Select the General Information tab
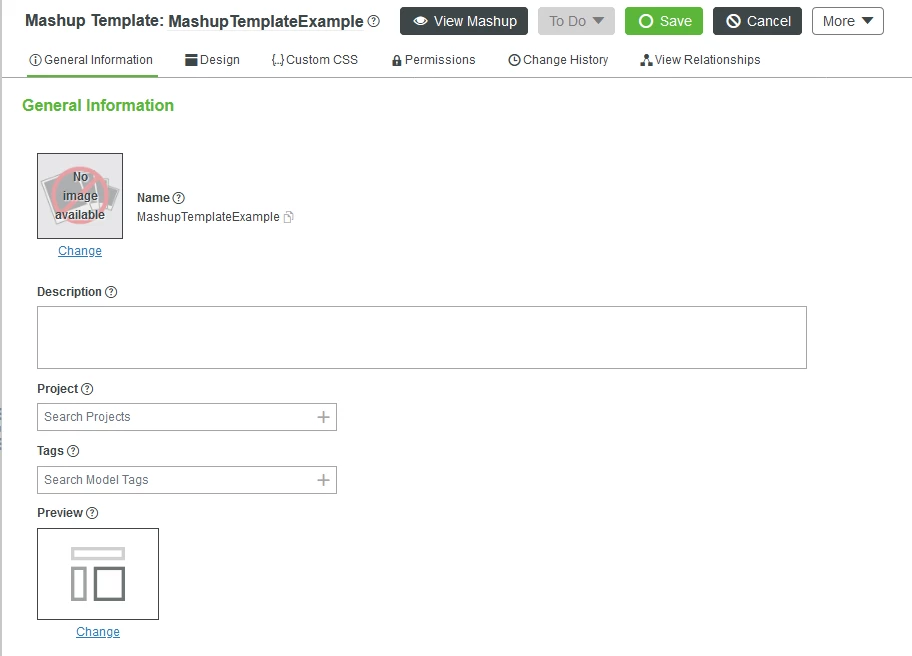This screenshot has width=912, height=656. click(91, 59)
